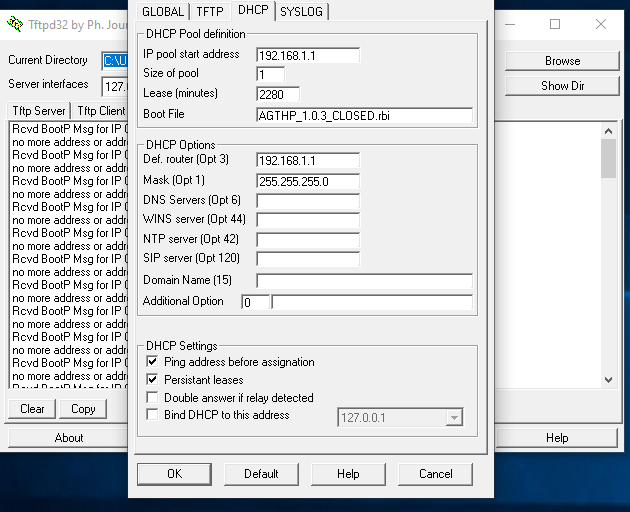630x512 pixels.
Task: Click the Copy log button
Action: click(x=83, y=409)
